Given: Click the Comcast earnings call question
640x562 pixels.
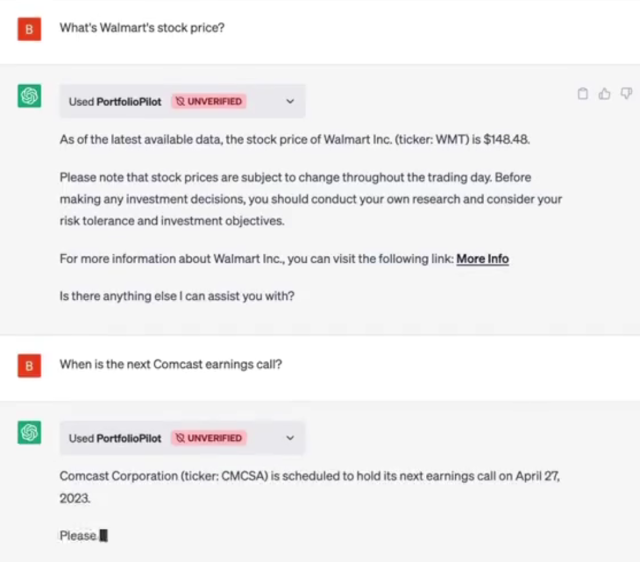Looking at the screenshot, I should tap(170, 365).
